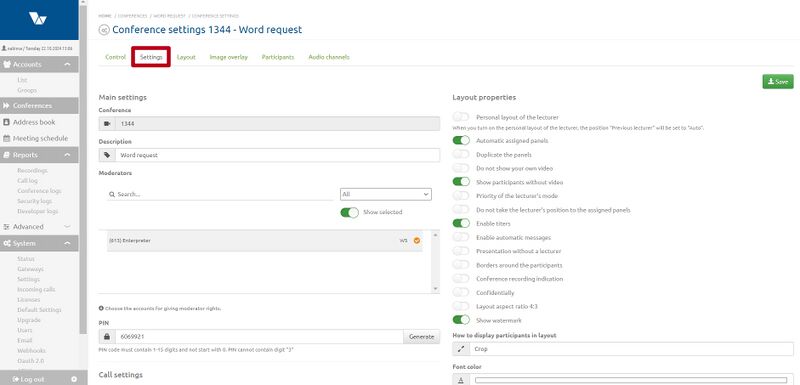Open Call log in the sidebar
The image size is (800, 385).
click(x=27, y=181)
